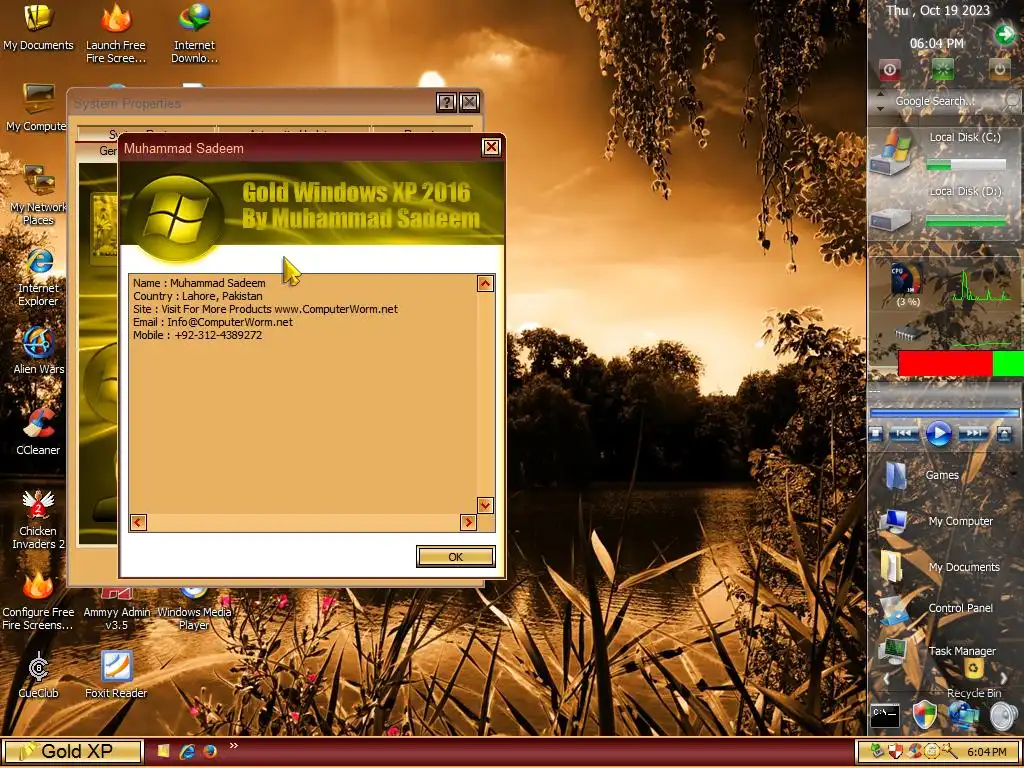Click the CPU meter gauge icon
The height and width of the screenshot is (768, 1024).
point(908,280)
